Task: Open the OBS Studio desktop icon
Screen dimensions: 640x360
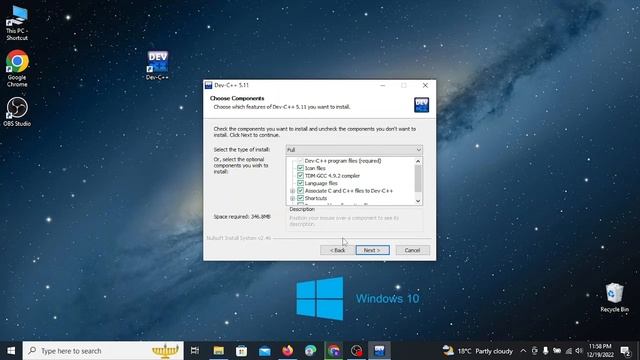Action: pos(17,111)
